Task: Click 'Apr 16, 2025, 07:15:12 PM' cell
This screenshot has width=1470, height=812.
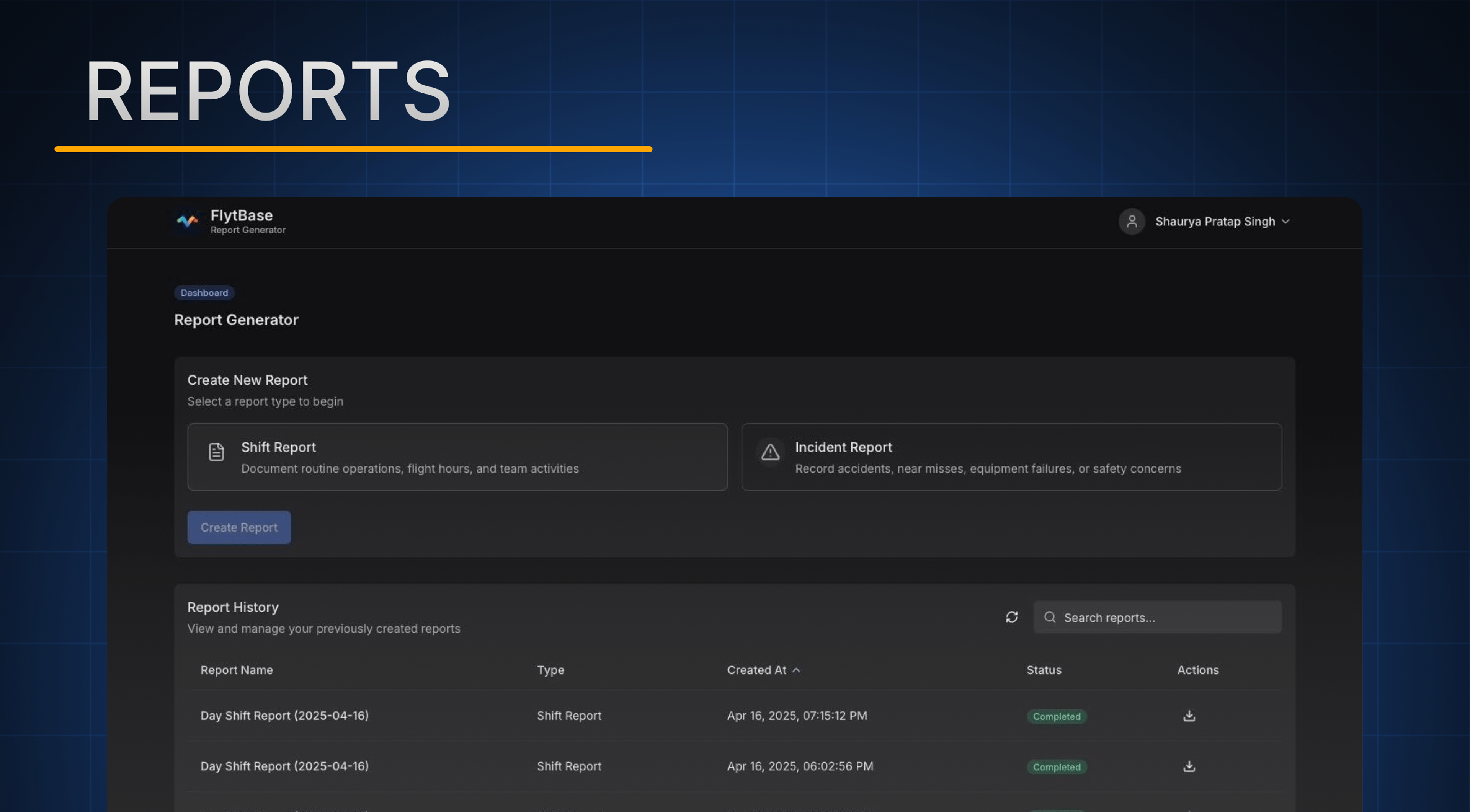Action: pyautogui.click(x=797, y=716)
